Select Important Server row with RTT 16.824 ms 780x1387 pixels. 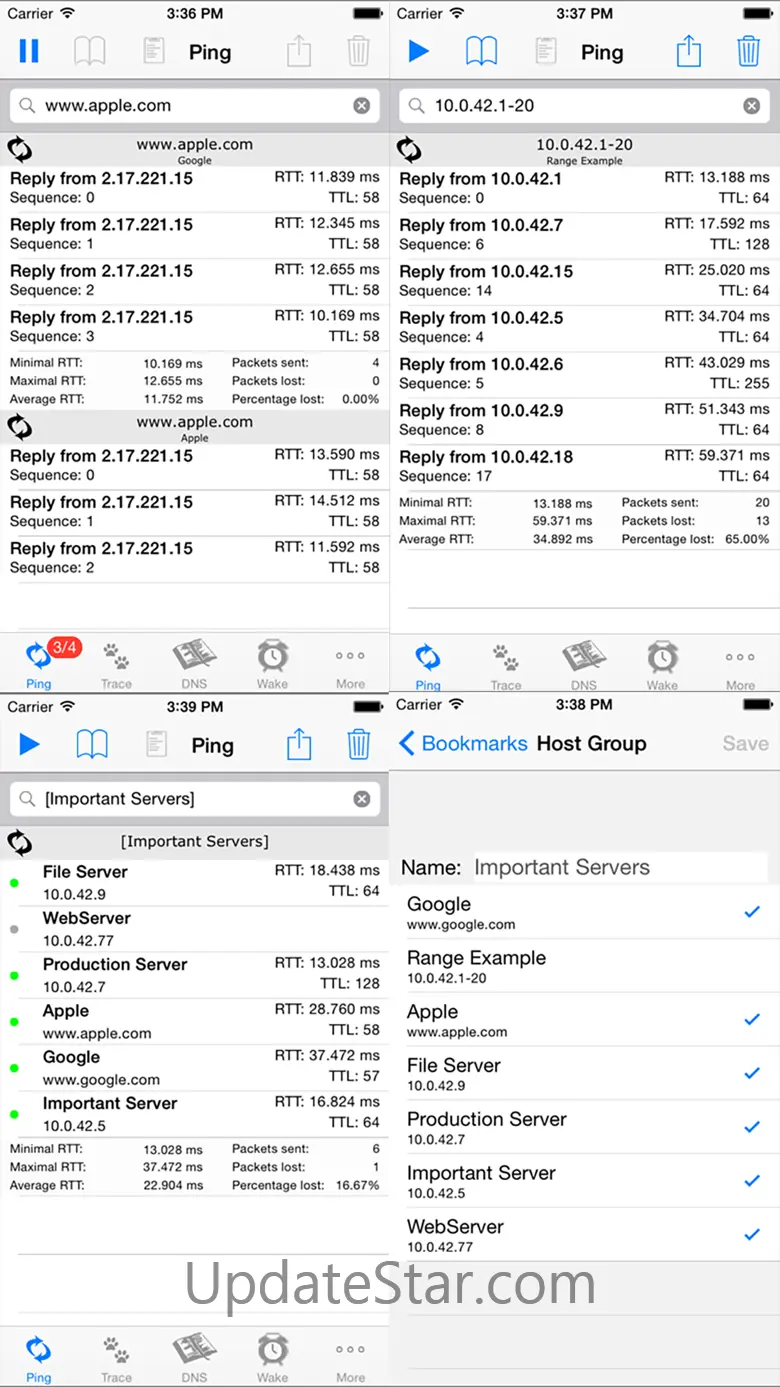point(195,1114)
